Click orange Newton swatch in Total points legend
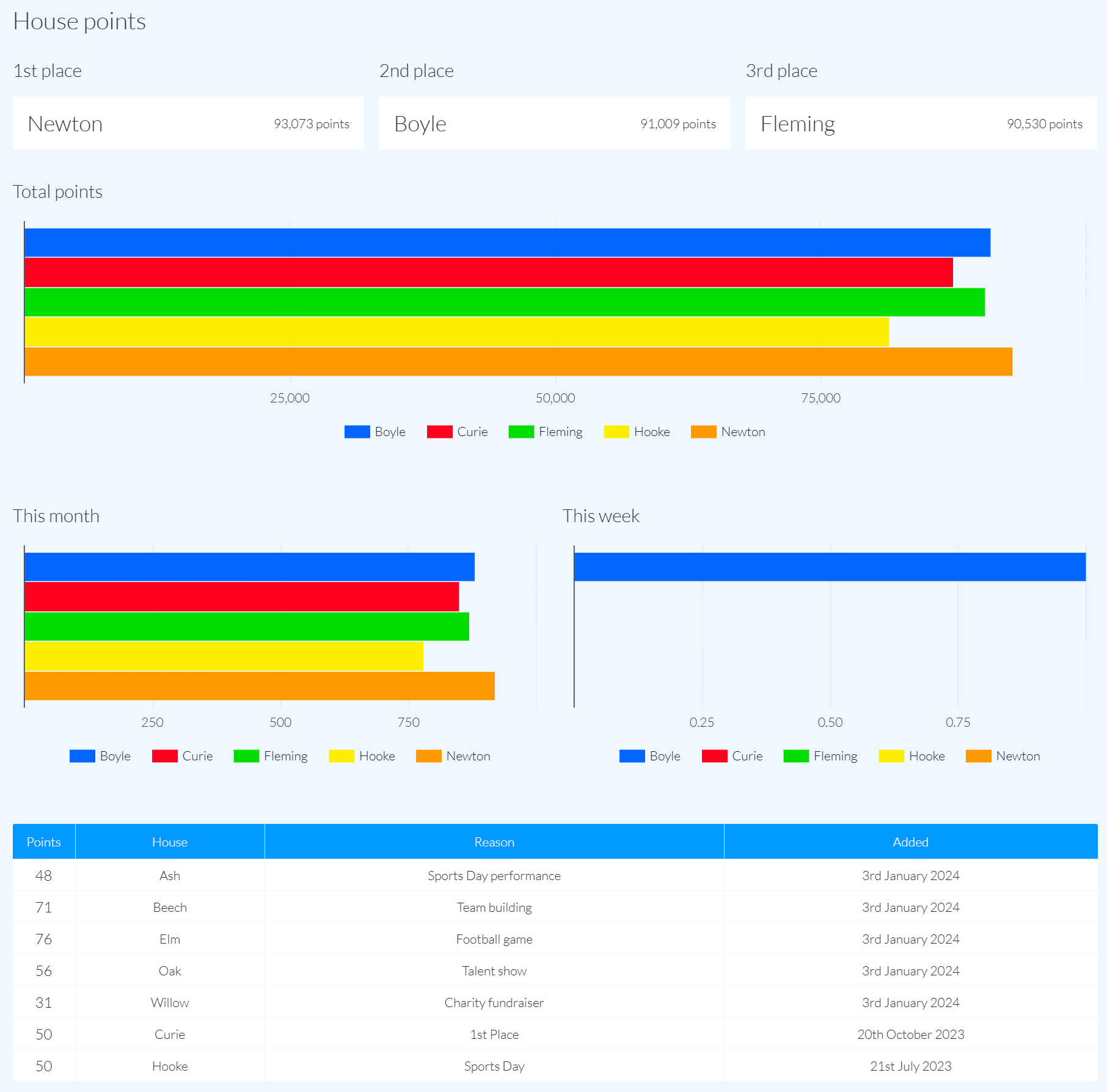The image size is (1107, 1092). pos(703,432)
